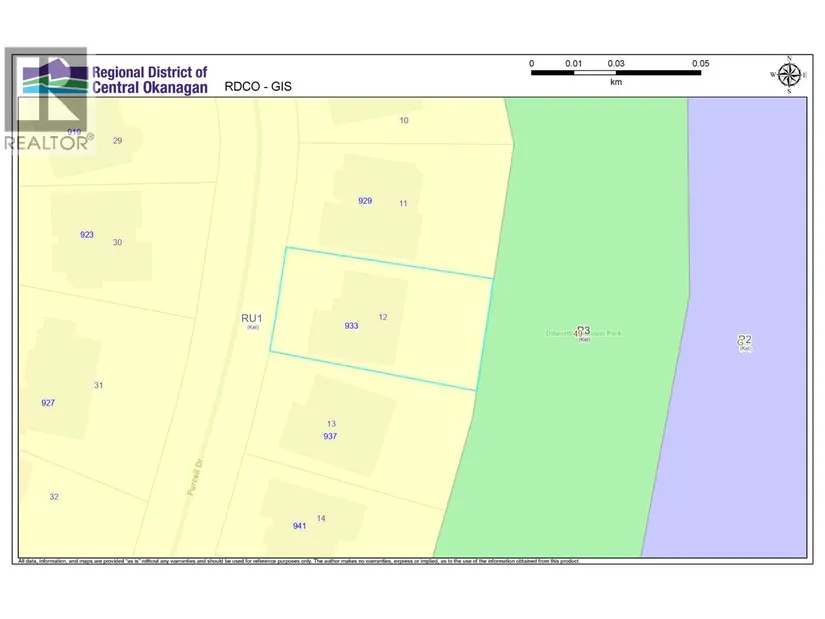Select parcel address 933 in highlighted lot
Viewport: 825px width, 619px height.
point(351,326)
